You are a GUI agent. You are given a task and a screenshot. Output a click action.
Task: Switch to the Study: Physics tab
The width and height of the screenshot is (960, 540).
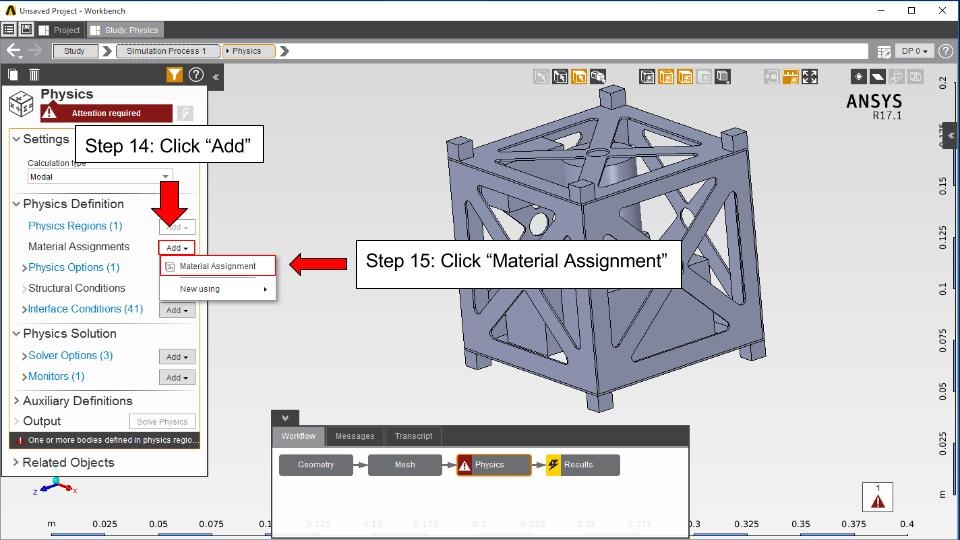(x=124, y=30)
